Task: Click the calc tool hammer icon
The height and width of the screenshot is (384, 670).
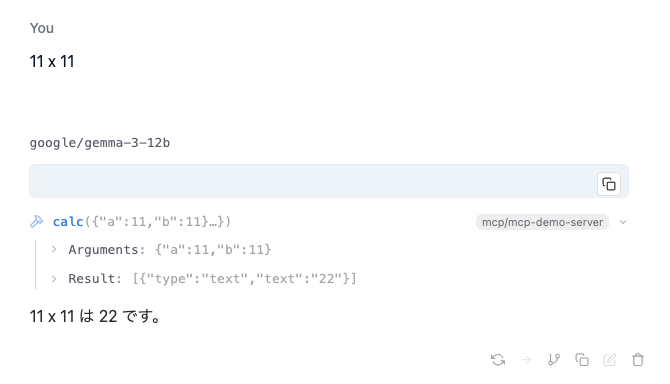Action: tap(37, 222)
